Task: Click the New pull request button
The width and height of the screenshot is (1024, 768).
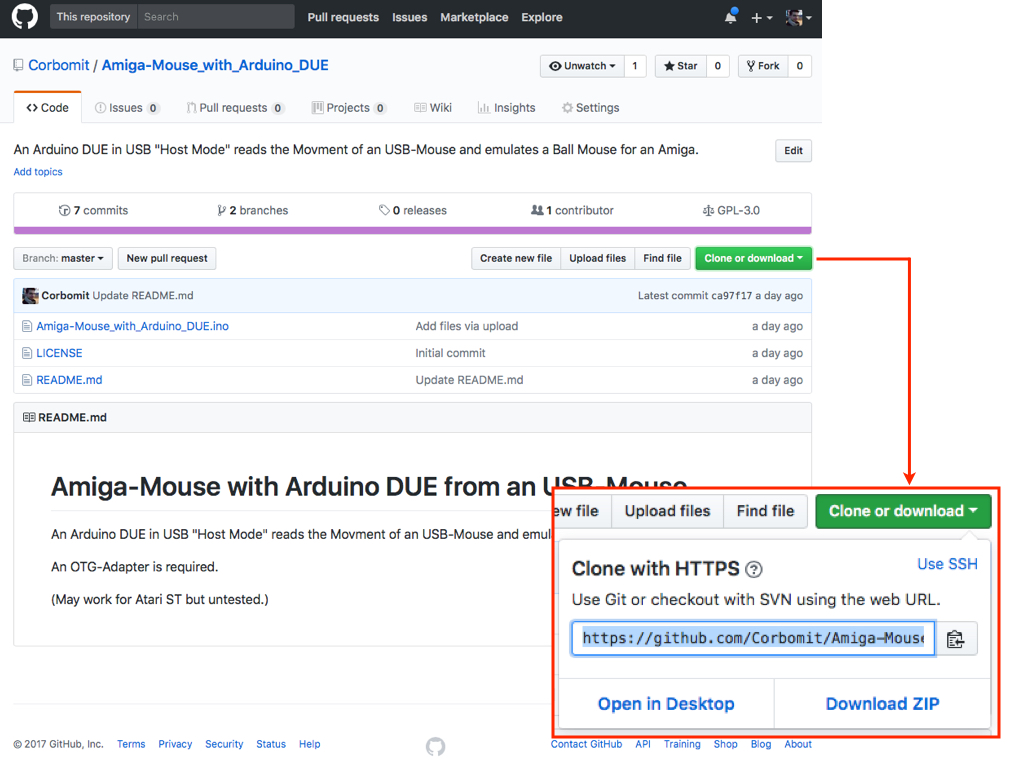Action: [167, 258]
